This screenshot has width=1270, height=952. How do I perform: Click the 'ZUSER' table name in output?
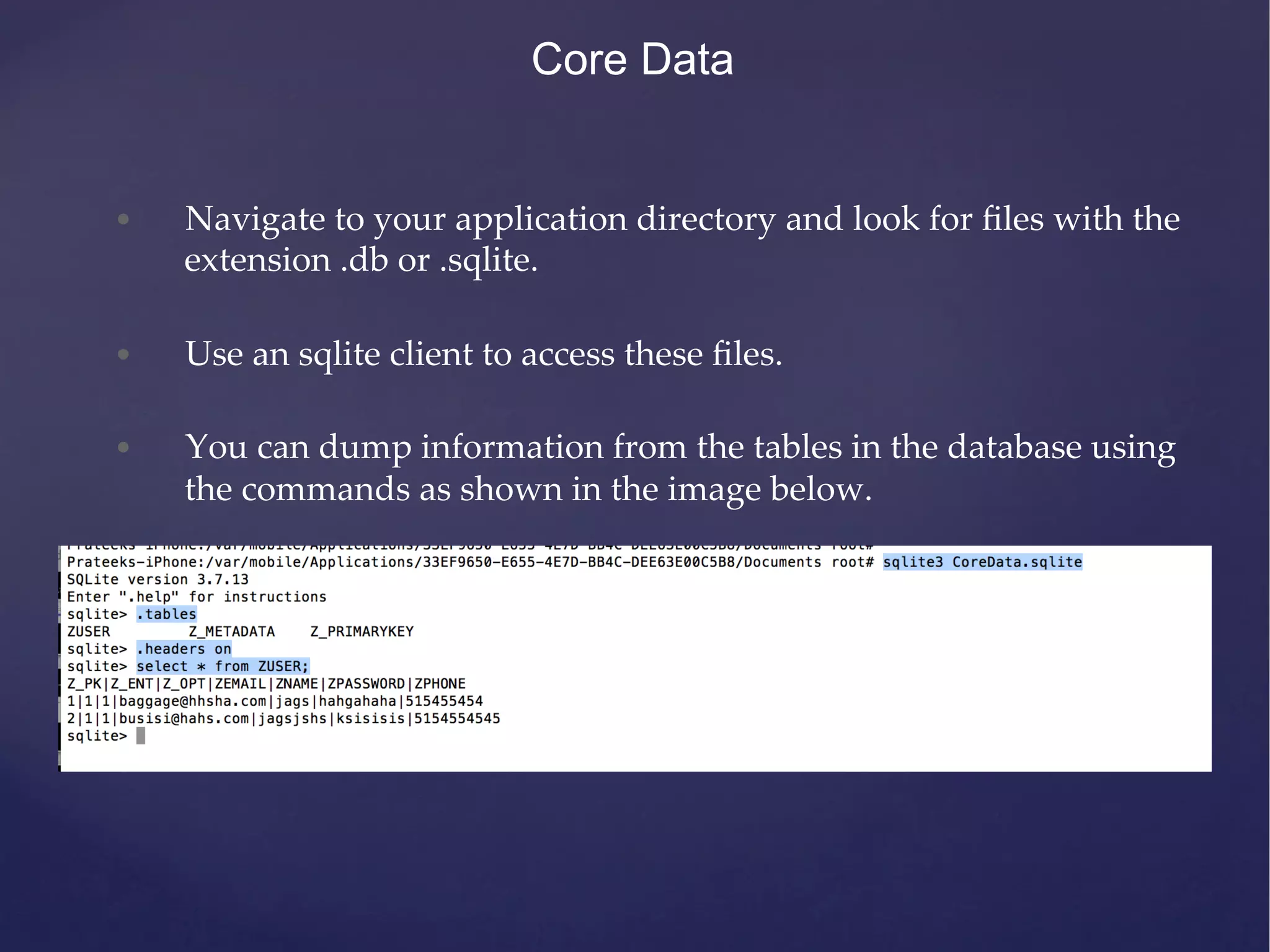tap(88, 632)
